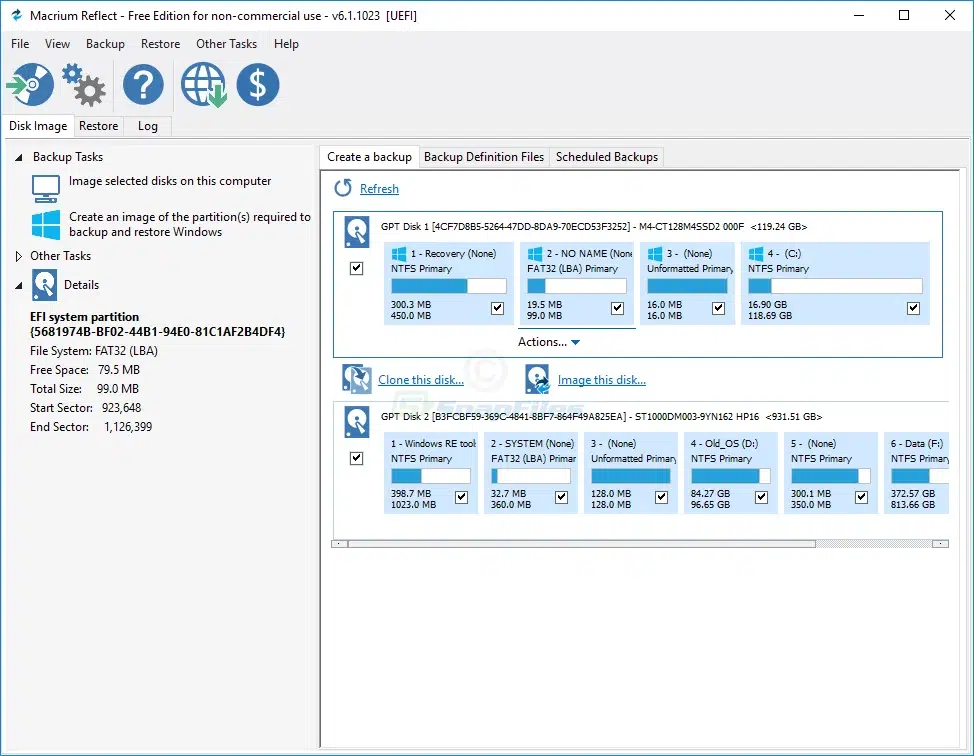Expand the Other Tasks section
The width and height of the screenshot is (974, 756).
(17, 256)
